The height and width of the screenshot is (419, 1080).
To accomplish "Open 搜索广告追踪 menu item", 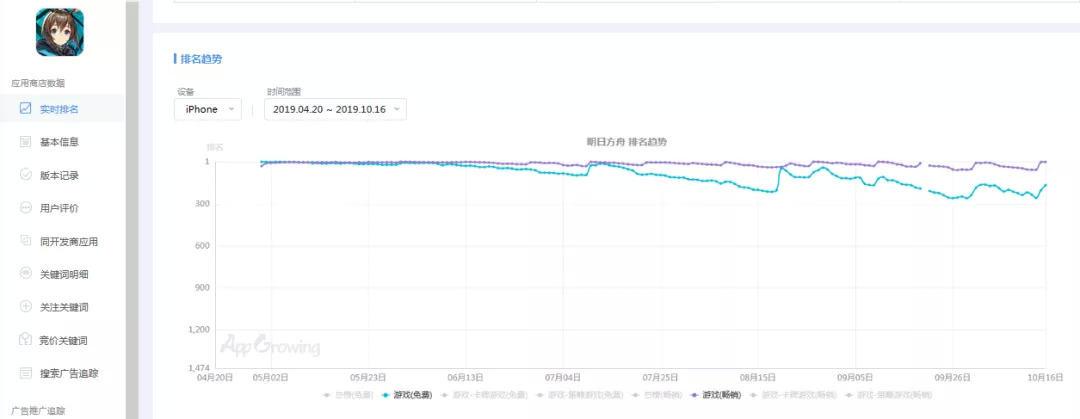I will pos(69,373).
